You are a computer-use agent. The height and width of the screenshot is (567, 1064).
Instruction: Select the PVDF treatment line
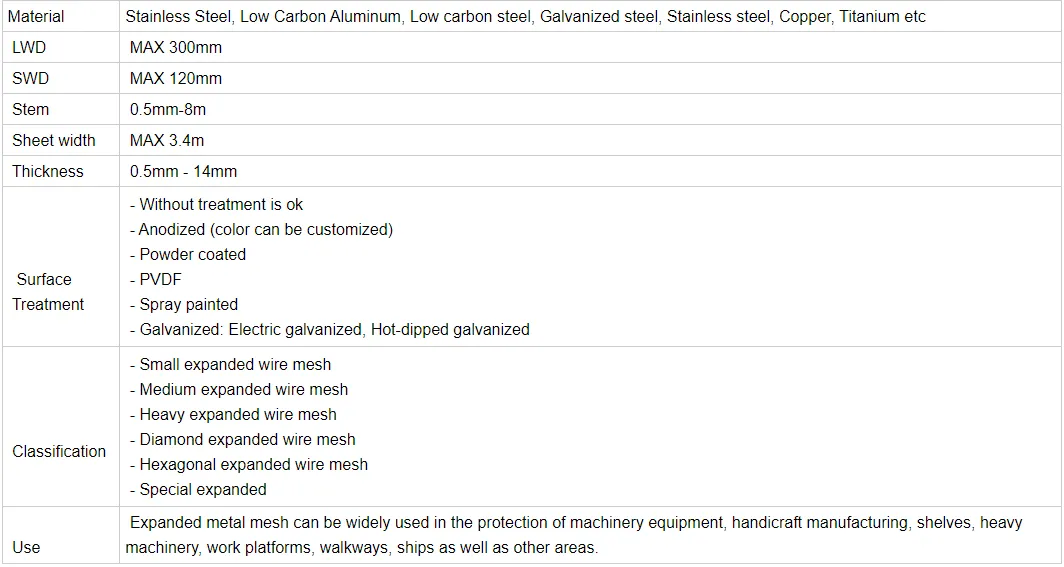[156, 279]
